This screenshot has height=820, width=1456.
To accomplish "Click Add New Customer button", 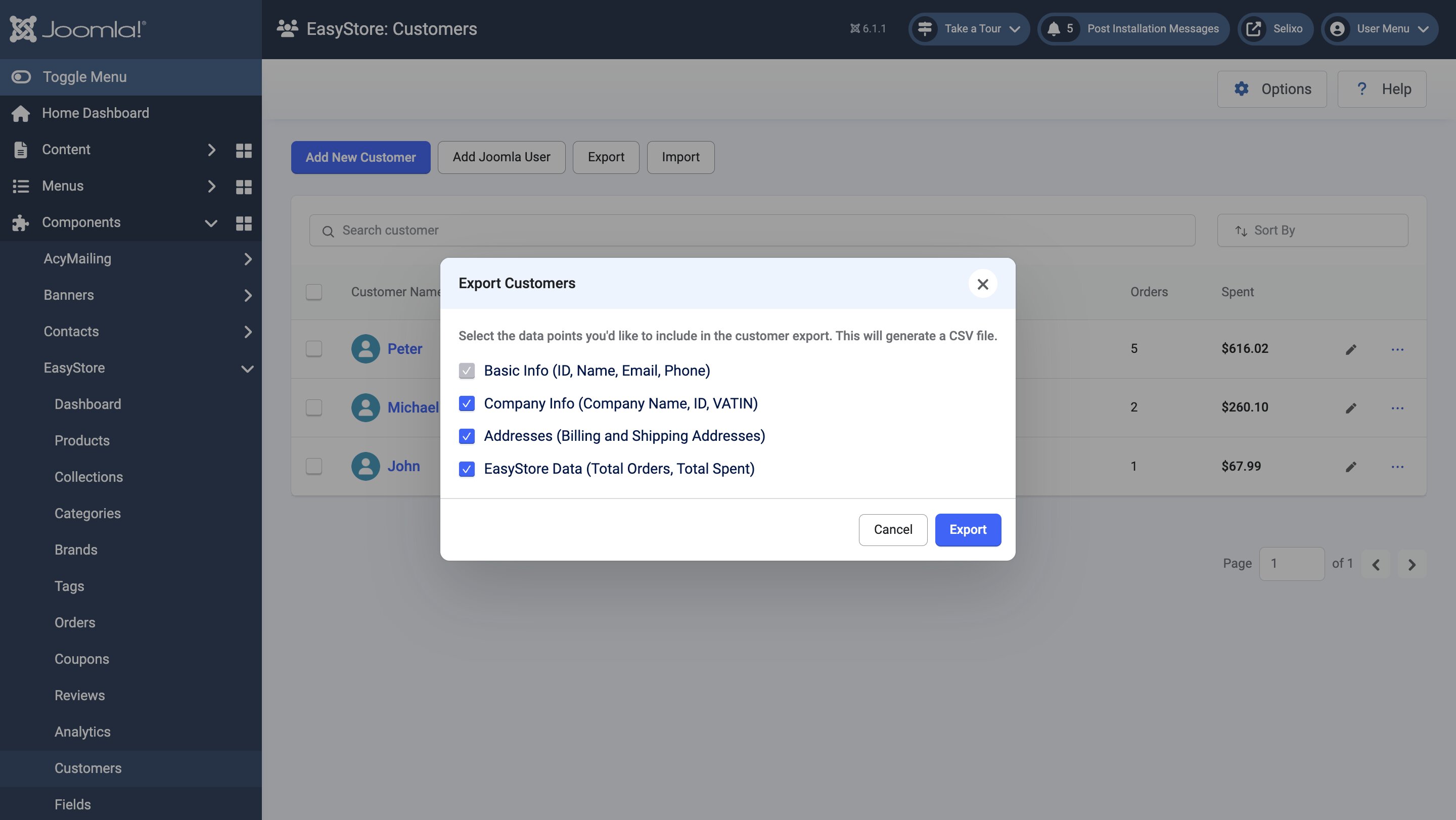I will (x=360, y=157).
